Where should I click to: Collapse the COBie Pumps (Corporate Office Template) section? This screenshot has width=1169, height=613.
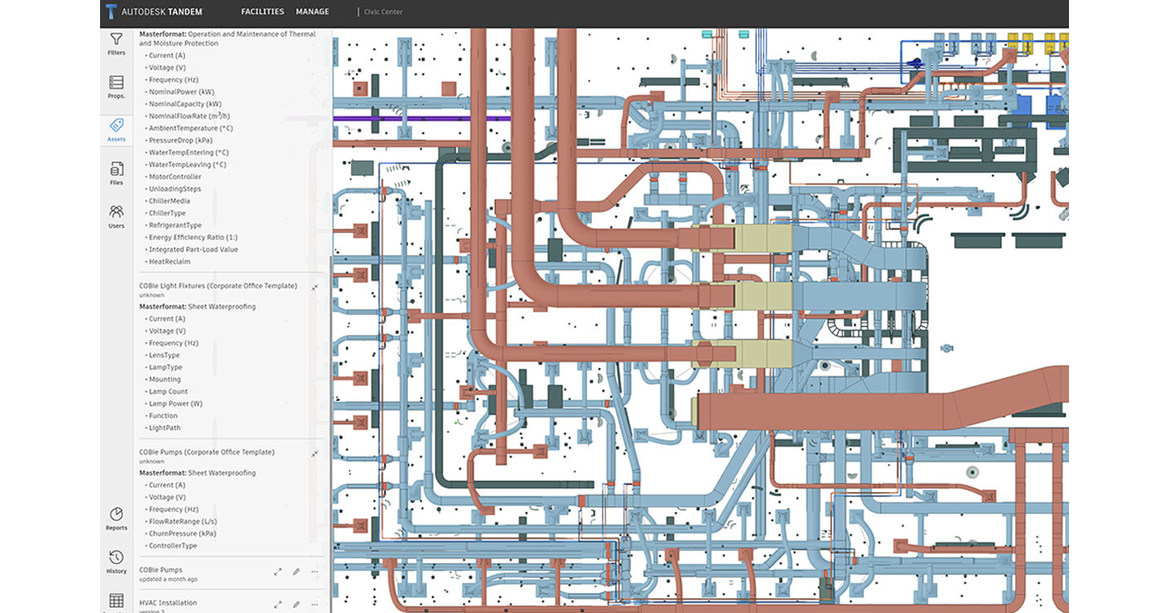[x=314, y=452]
